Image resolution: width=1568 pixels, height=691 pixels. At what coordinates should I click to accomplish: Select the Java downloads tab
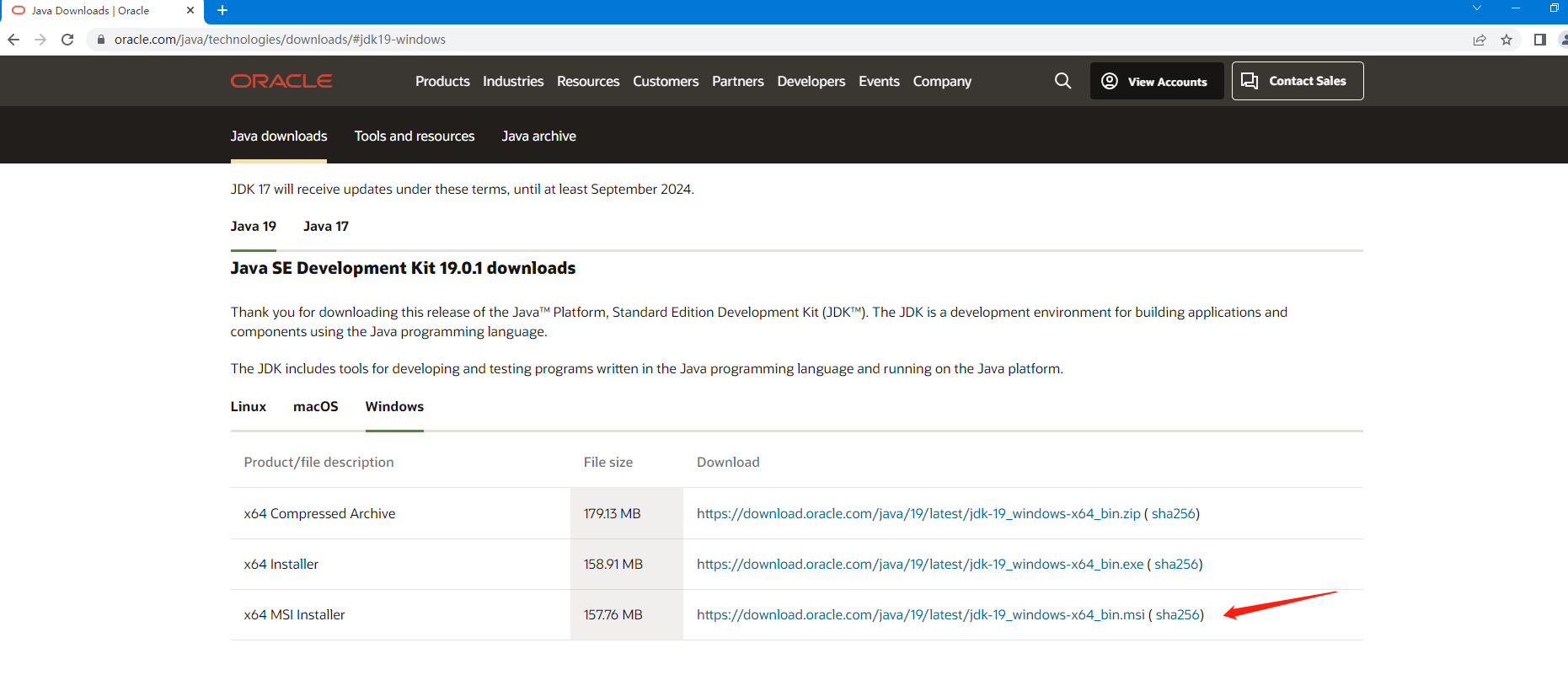[x=279, y=136]
